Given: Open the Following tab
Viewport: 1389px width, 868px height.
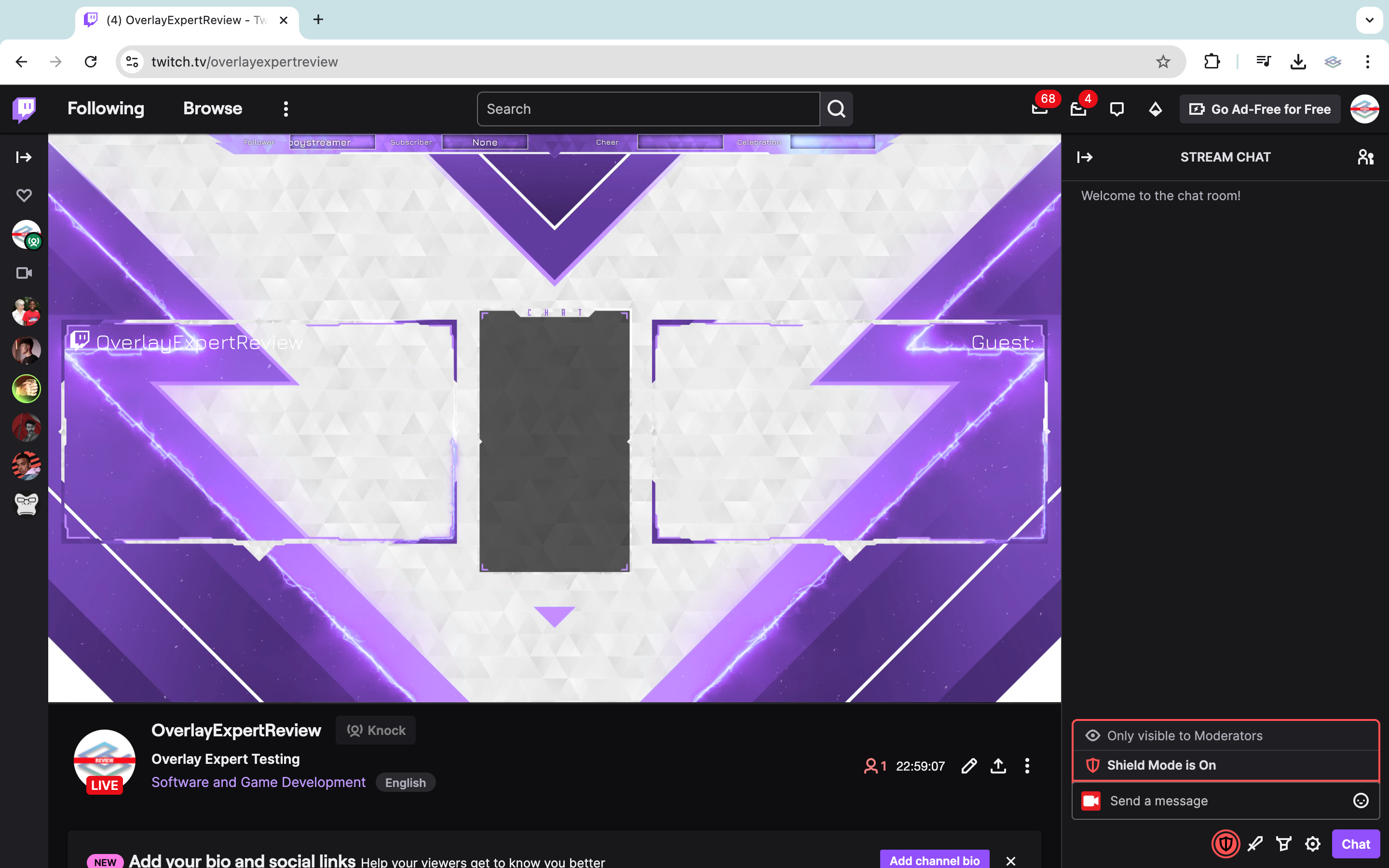Looking at the screenshot, I should 106,108.
